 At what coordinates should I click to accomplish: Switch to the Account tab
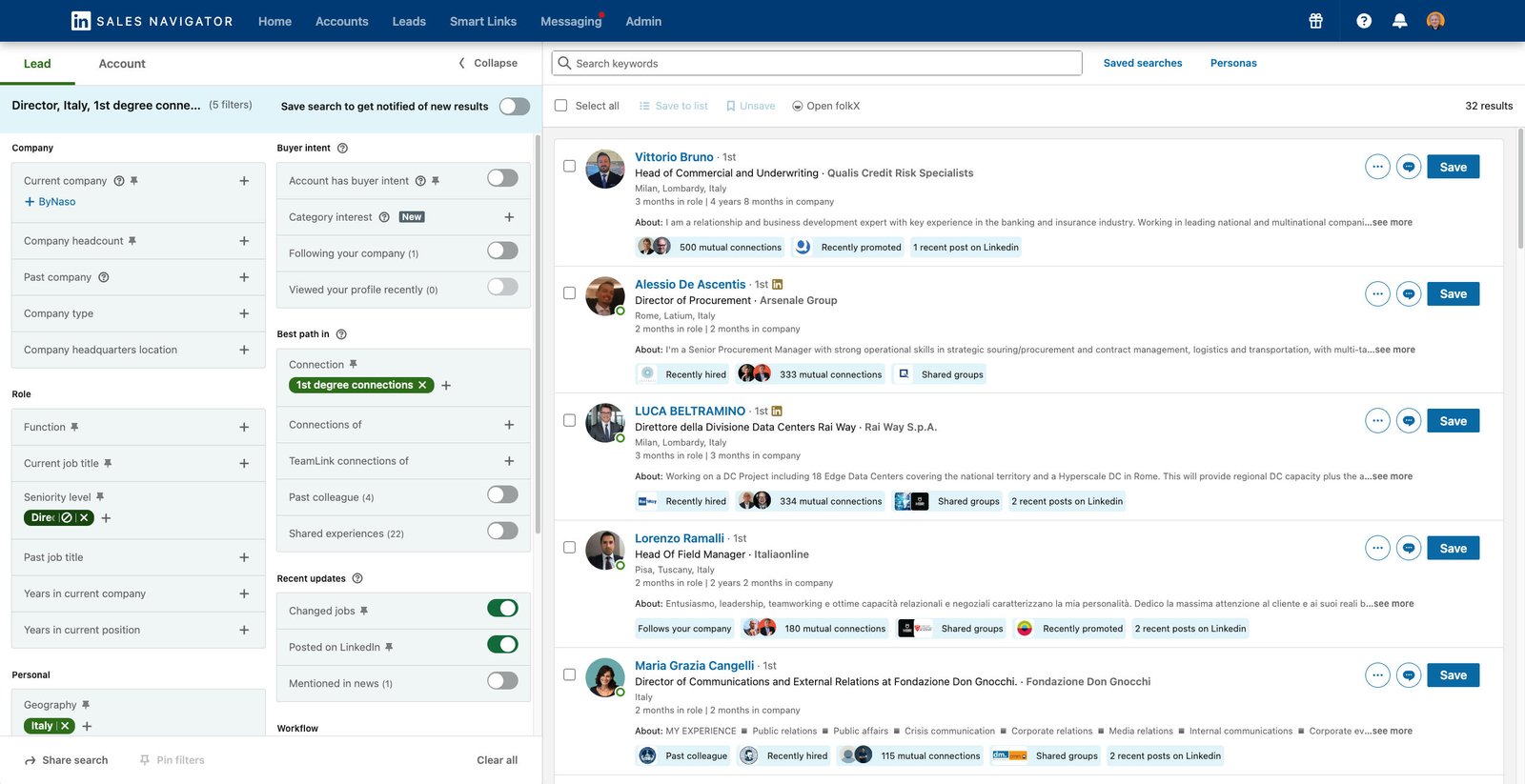(122, 64)
